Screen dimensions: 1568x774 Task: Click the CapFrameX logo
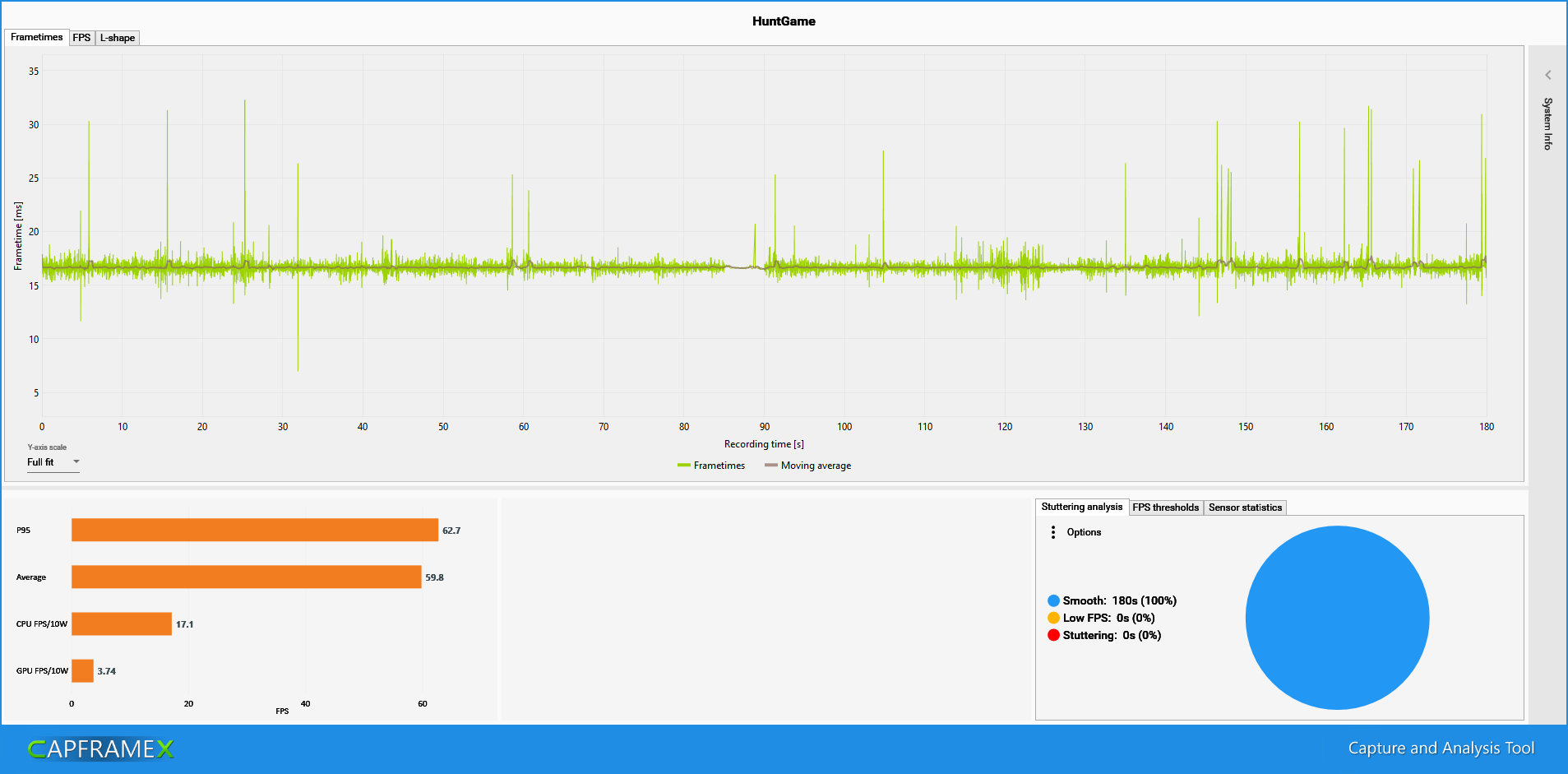coord(100,749)
